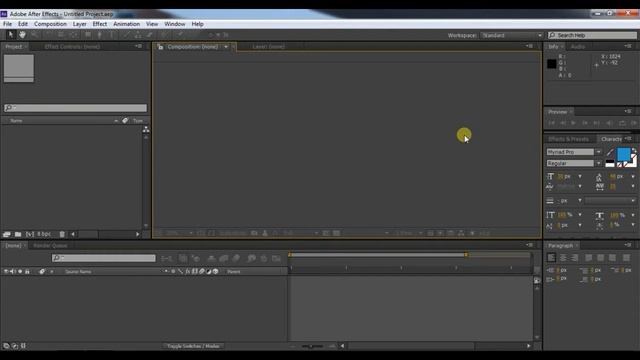This screenshot has height=360, width=640.
Task: Align paragraph text left
Action: point(551,258)
